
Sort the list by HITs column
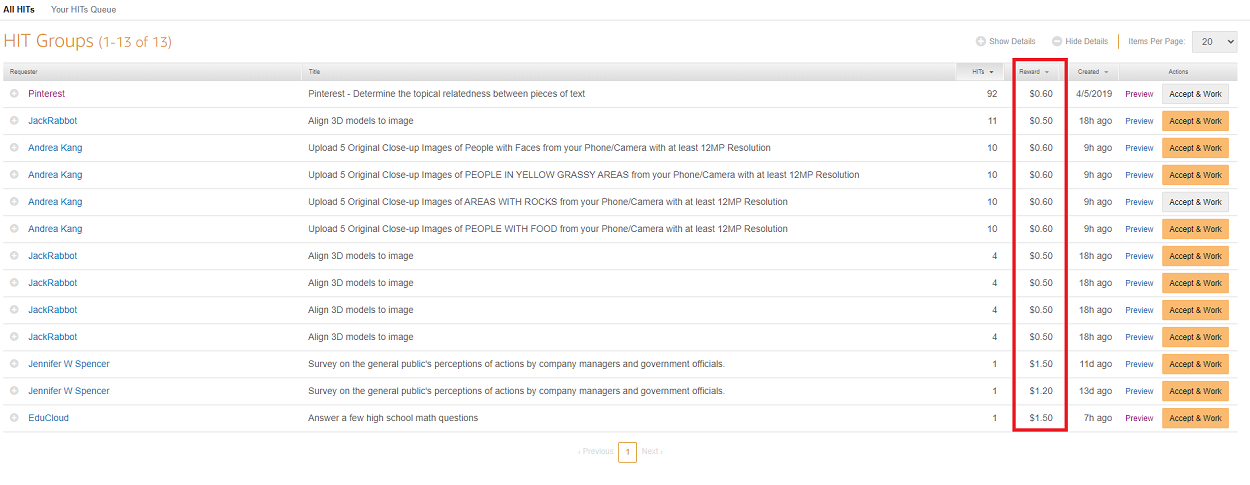click(x=978, y=72)
